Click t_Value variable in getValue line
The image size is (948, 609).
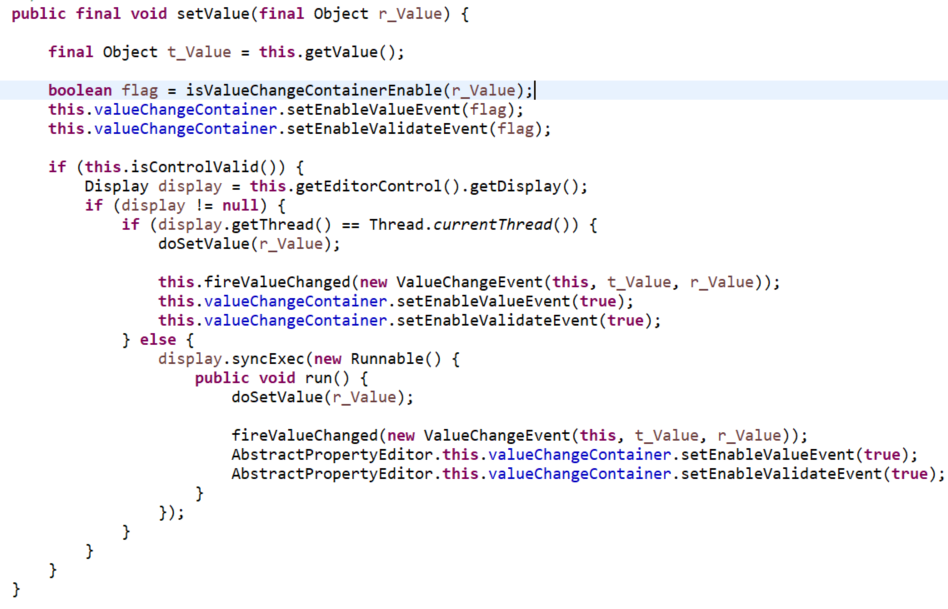[x=199, y=52]
